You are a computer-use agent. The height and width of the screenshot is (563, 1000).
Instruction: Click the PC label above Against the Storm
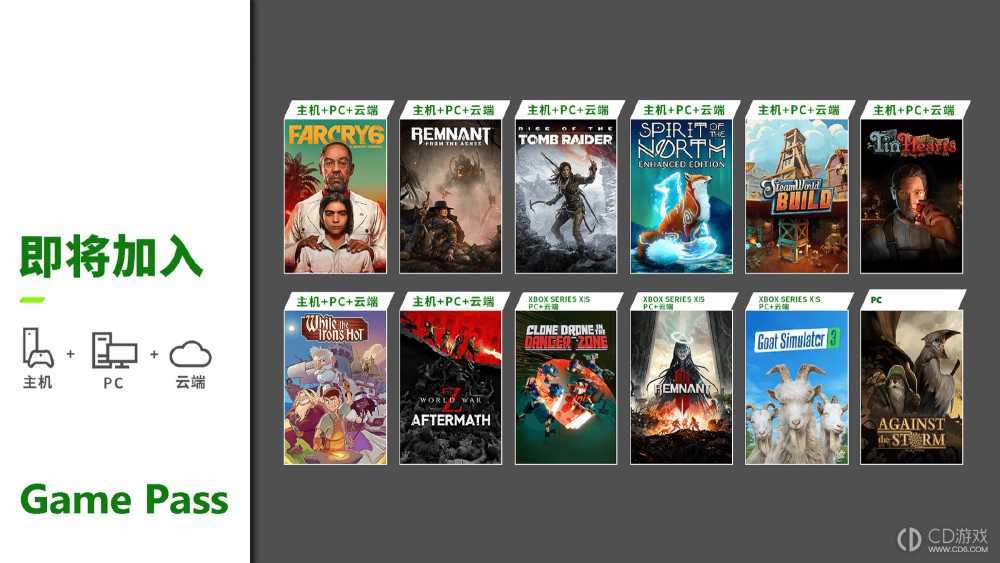coord(876,300)
